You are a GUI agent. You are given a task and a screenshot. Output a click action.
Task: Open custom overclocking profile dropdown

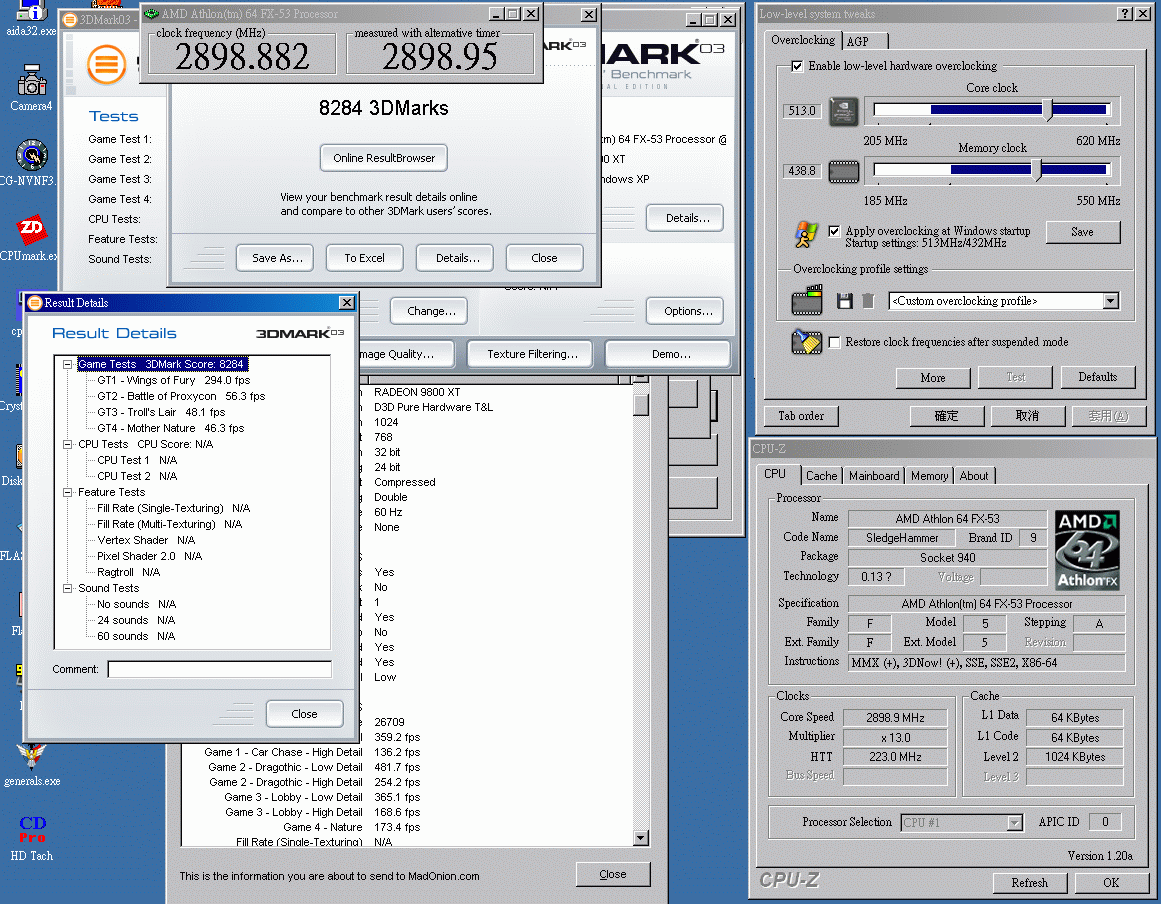point(1111,301)
